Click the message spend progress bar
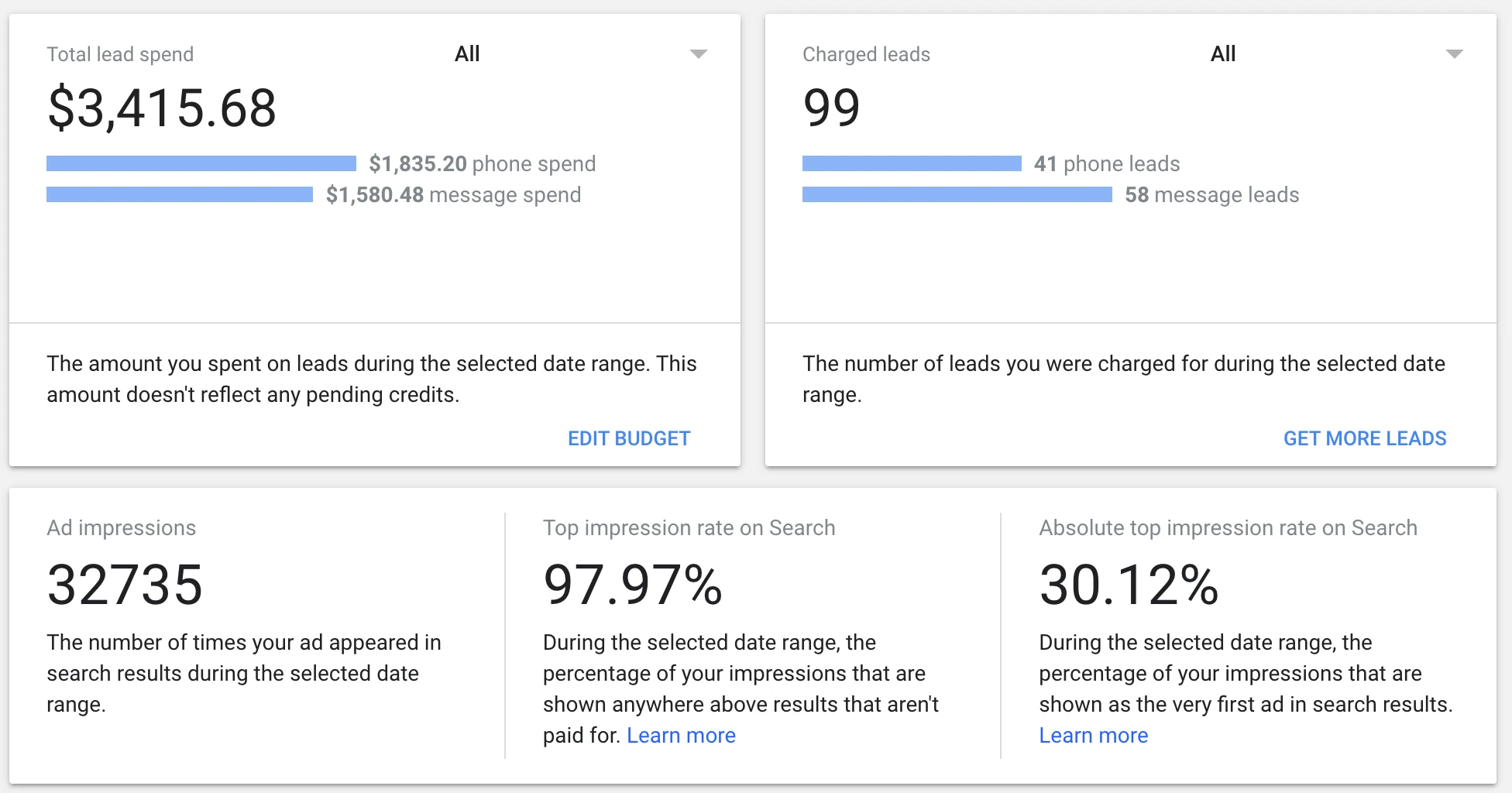This screenshot has width=1512, height=793. pos(180,194)
